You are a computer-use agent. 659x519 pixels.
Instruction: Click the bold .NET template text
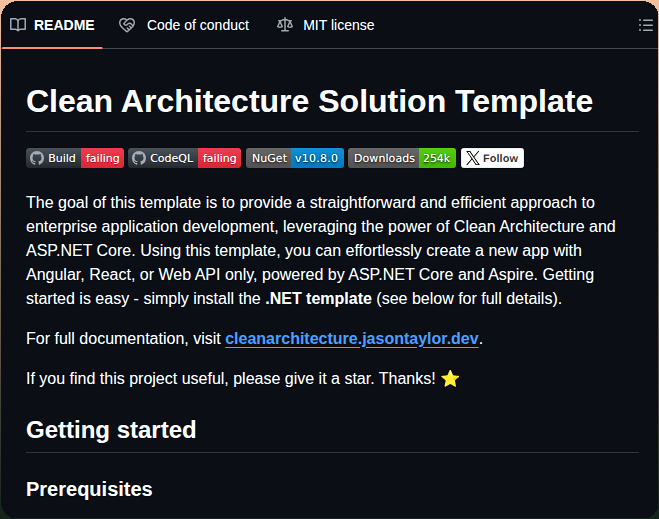319,299
